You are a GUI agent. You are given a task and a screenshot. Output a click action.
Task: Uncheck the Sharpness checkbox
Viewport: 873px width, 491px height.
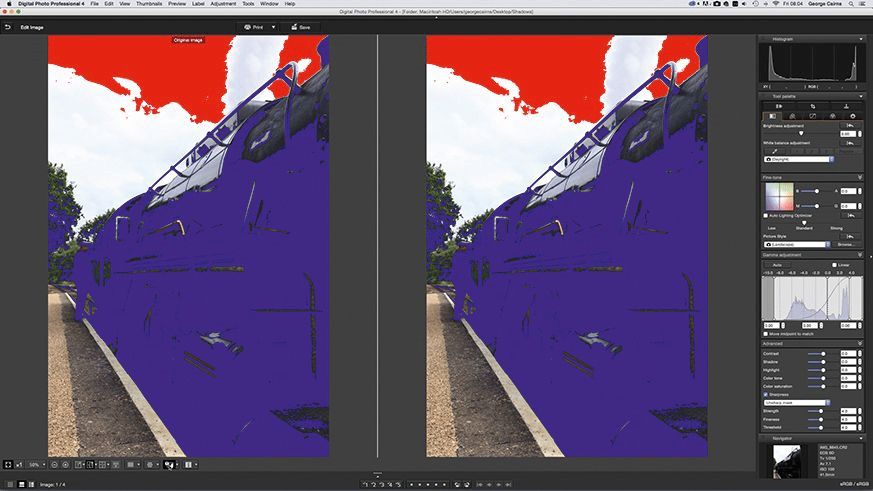[766, 394]
